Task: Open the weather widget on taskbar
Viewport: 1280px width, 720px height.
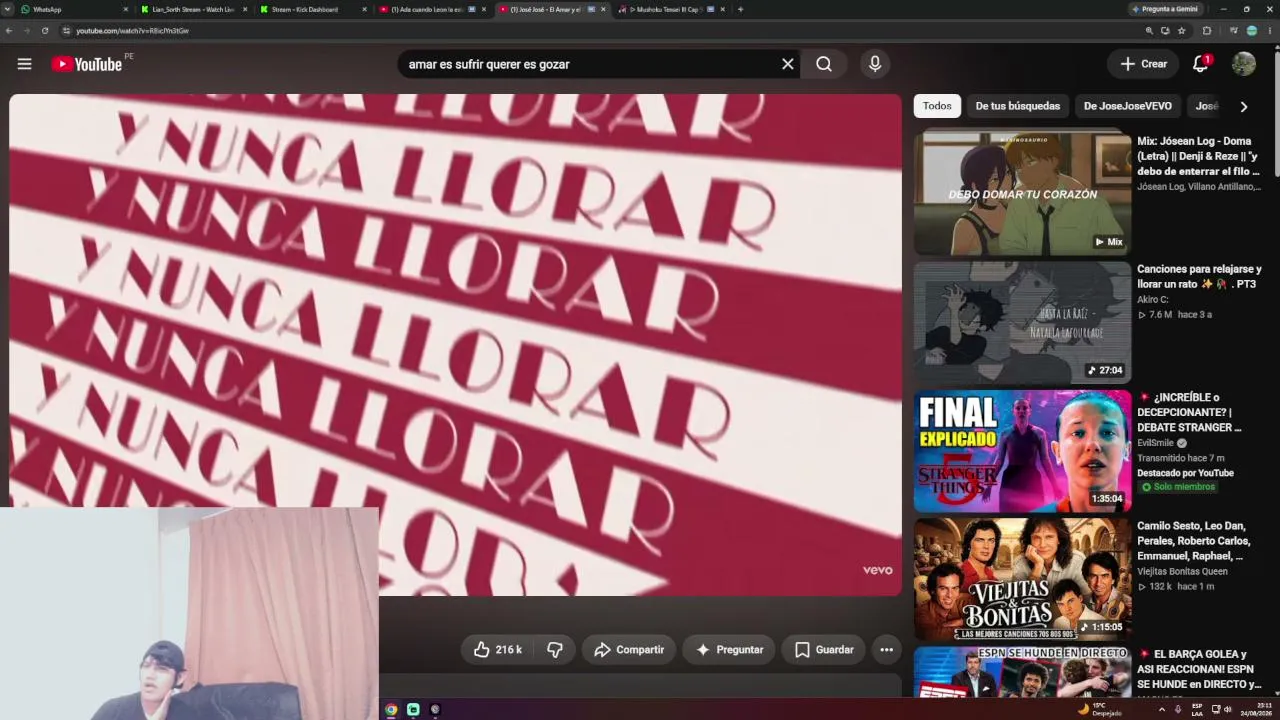Action: click(x=1098, y=710)
